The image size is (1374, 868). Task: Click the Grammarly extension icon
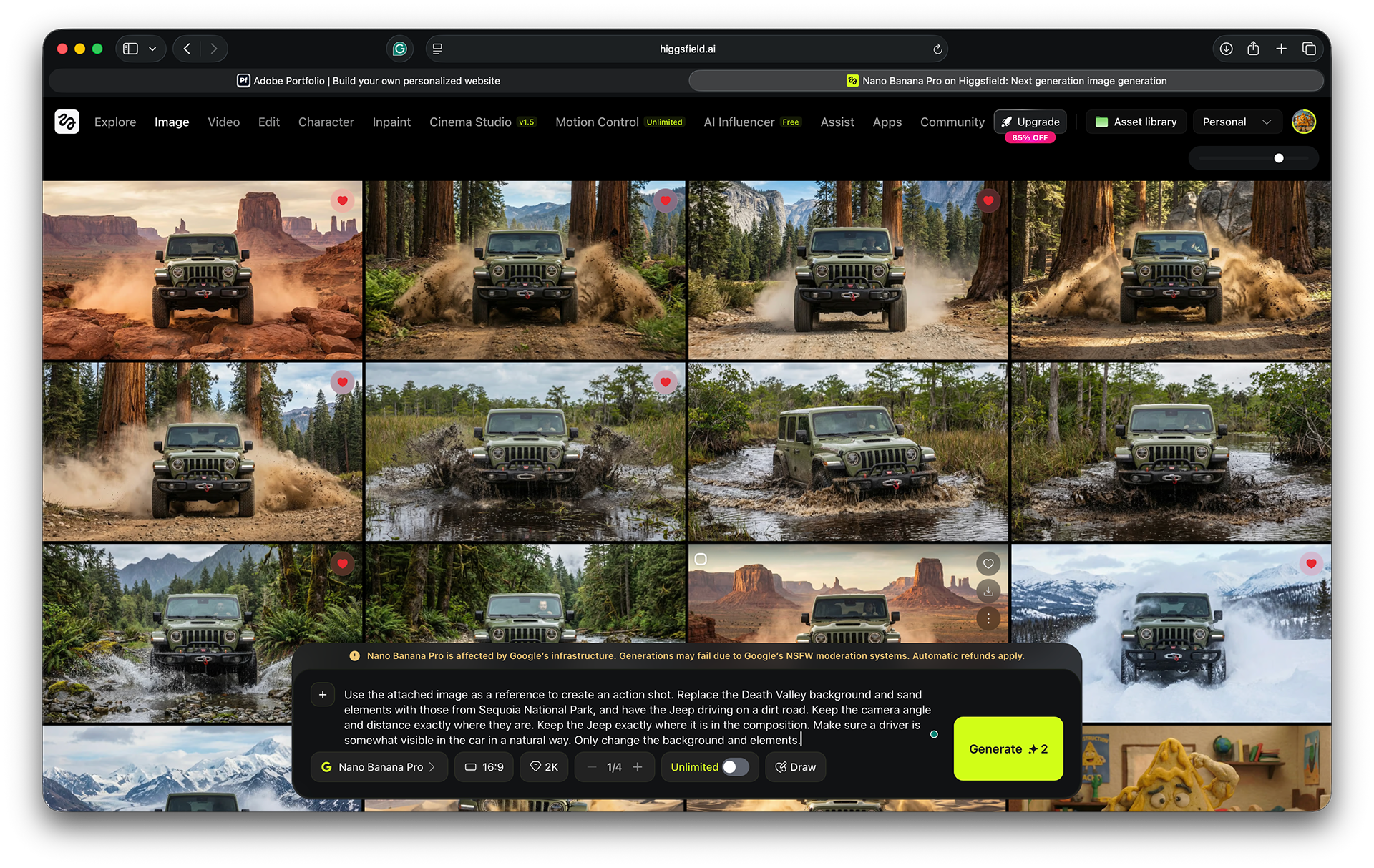point(400,49)
